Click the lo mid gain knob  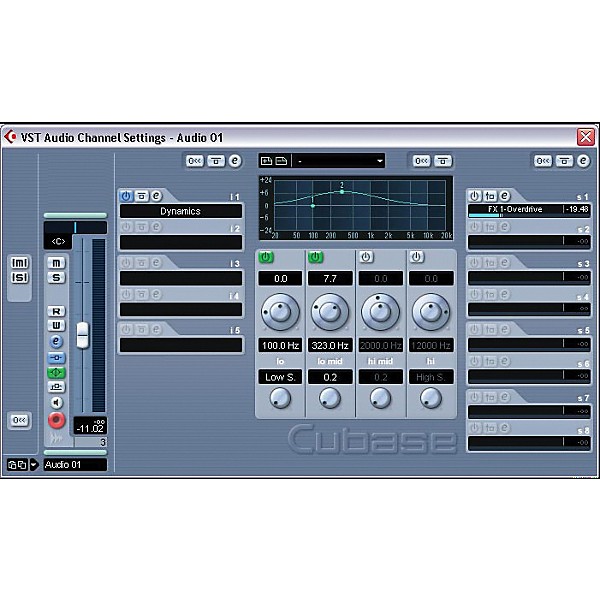[329, 312]
